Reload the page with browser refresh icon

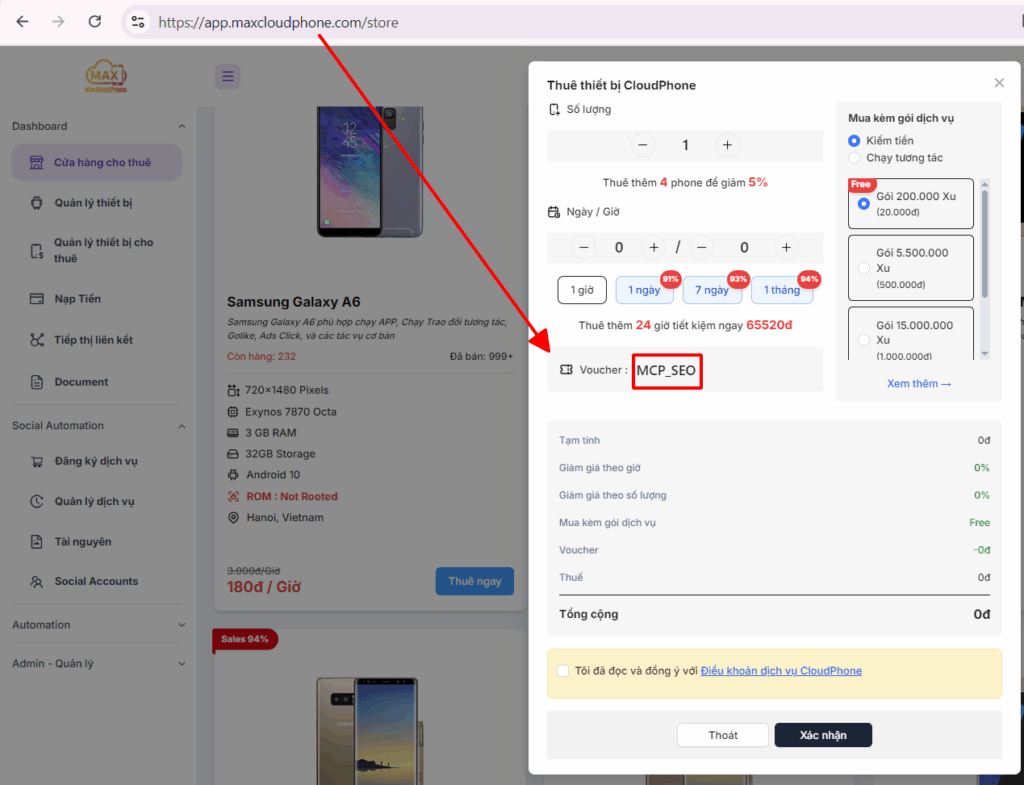pos(94,21)
